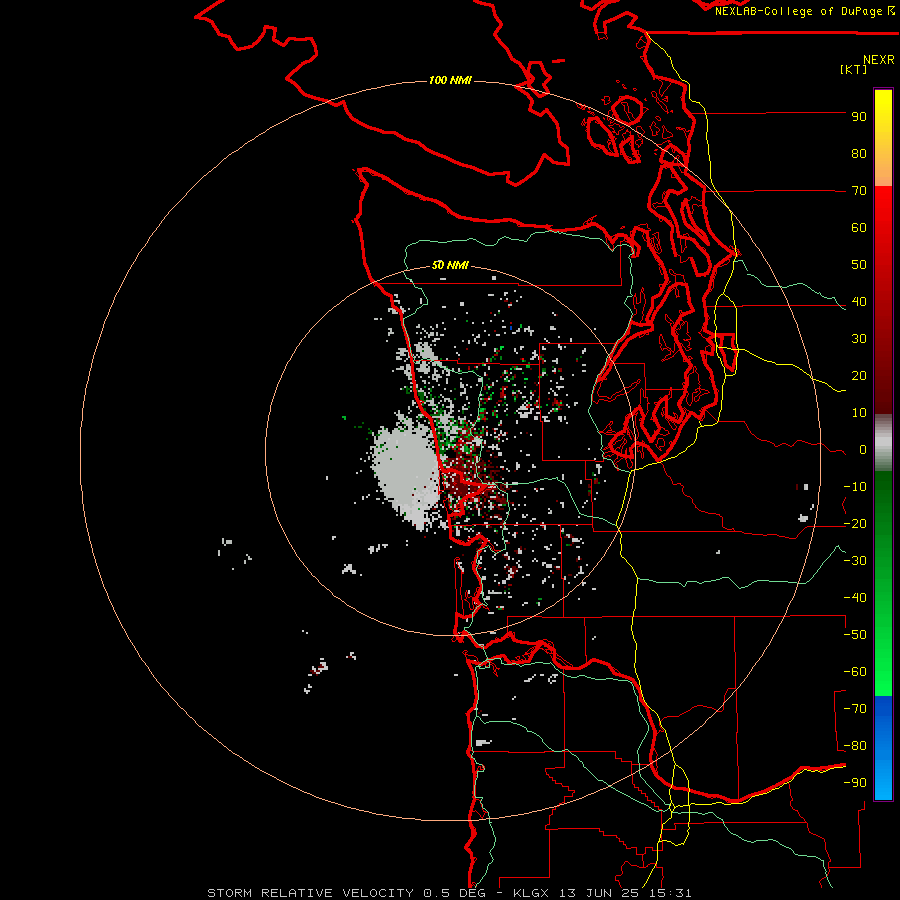Click the "100 NMI" range ring label
The height and width of the screenshot is (900, 900).
click(450, 80)
